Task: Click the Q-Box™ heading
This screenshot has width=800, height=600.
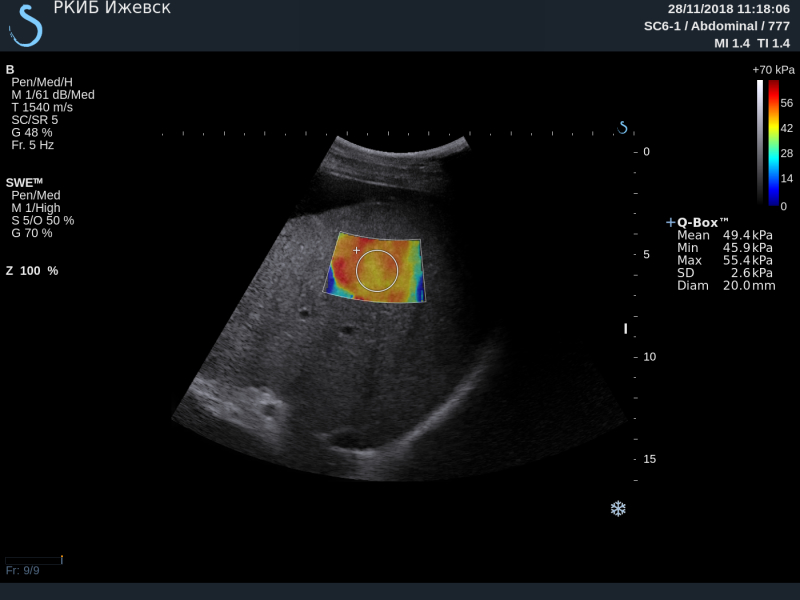Action: (x=702, y=222)
